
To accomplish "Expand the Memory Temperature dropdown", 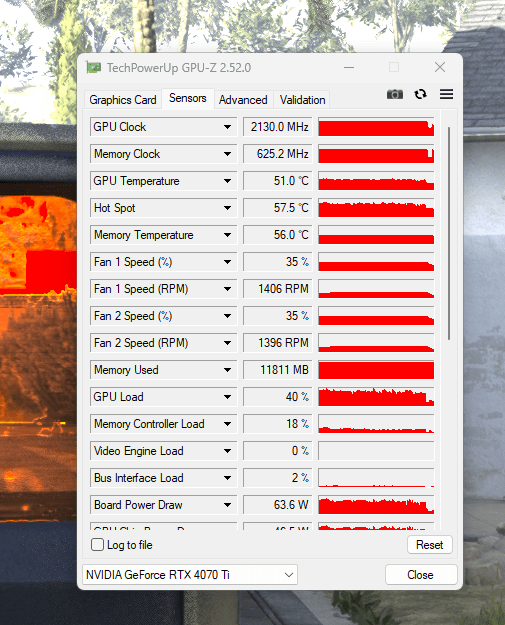I will tap(227, 235).
